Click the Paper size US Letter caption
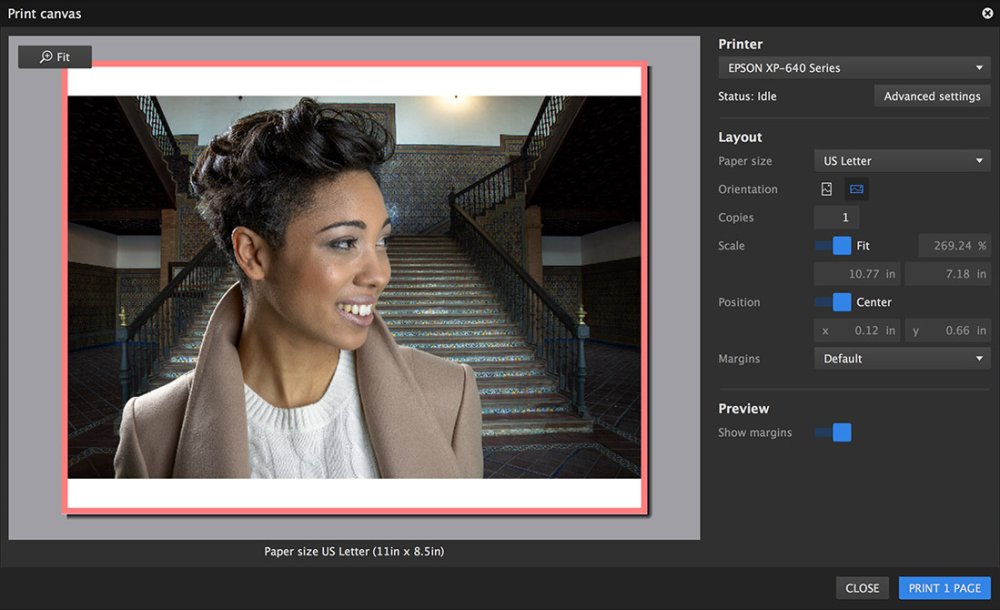 coord(354,551)
